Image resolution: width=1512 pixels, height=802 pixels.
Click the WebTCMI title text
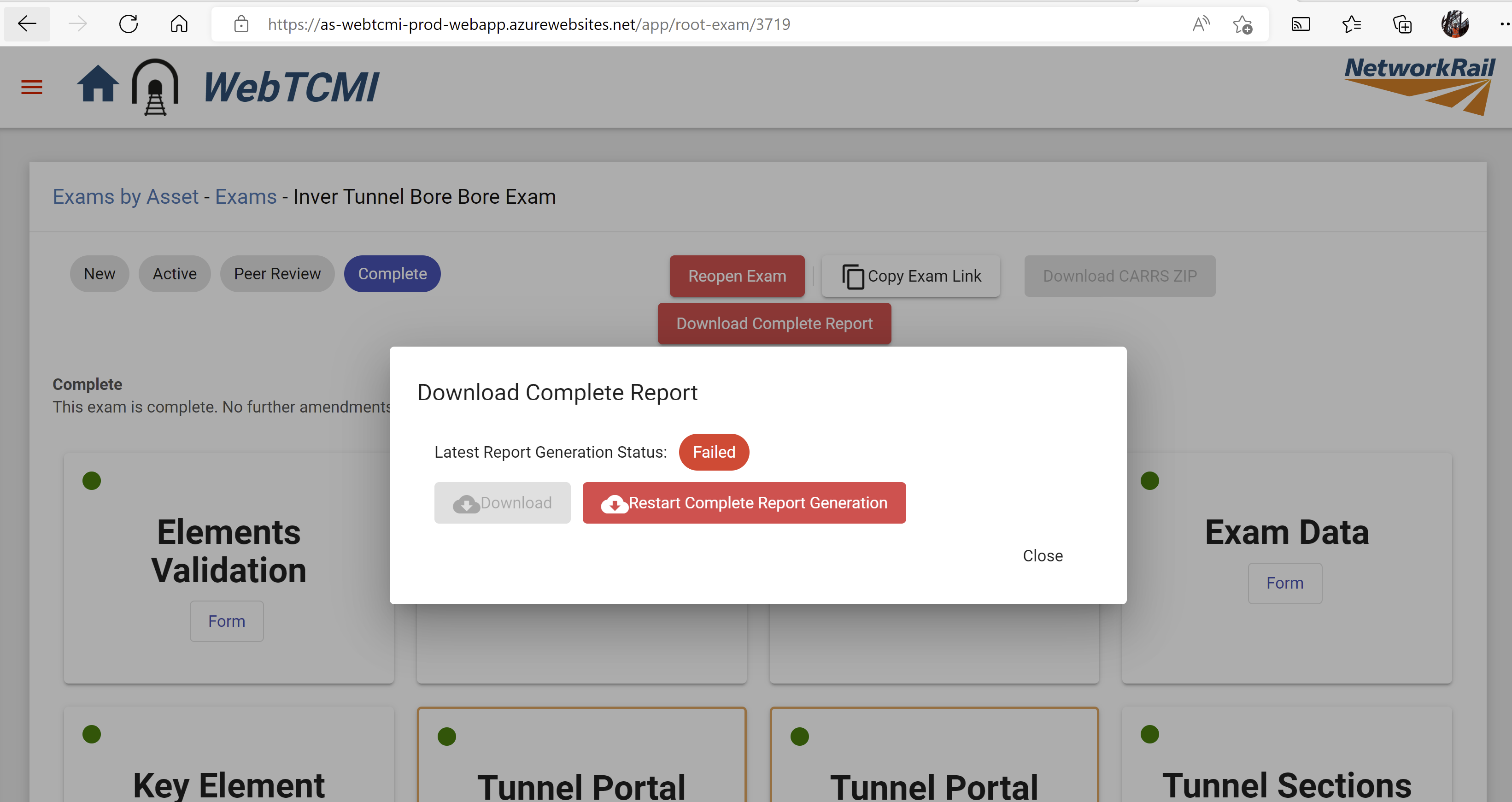coord(291,87)
